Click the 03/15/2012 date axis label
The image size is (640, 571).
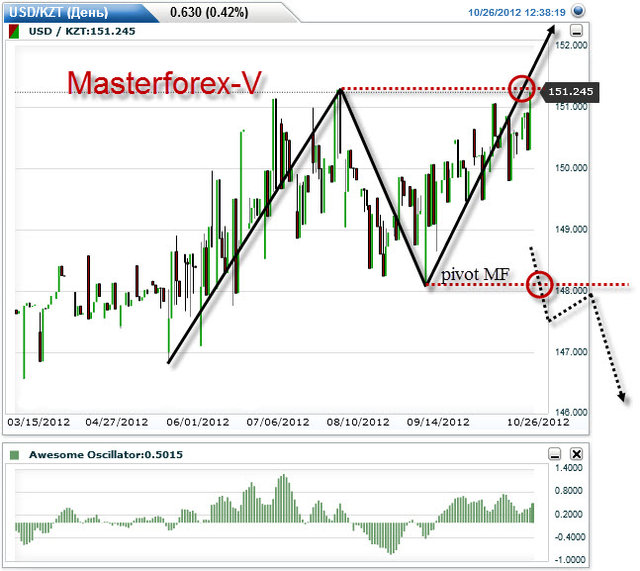click(x=38, y=422)
